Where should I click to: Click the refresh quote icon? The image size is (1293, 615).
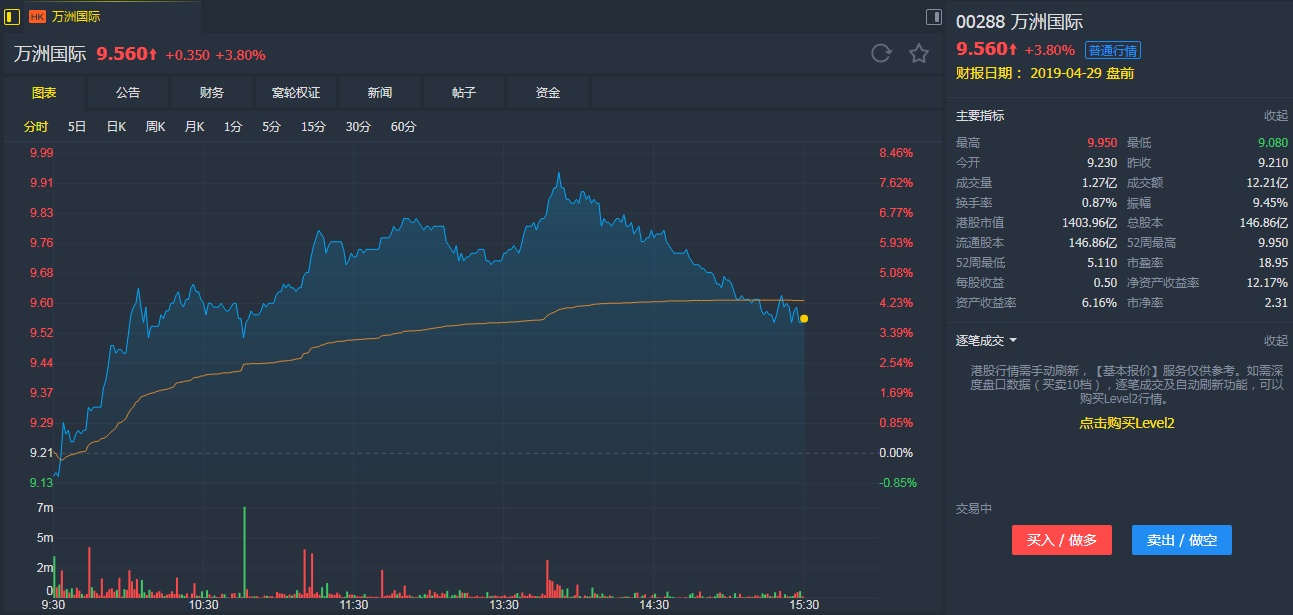pos(881,54)
